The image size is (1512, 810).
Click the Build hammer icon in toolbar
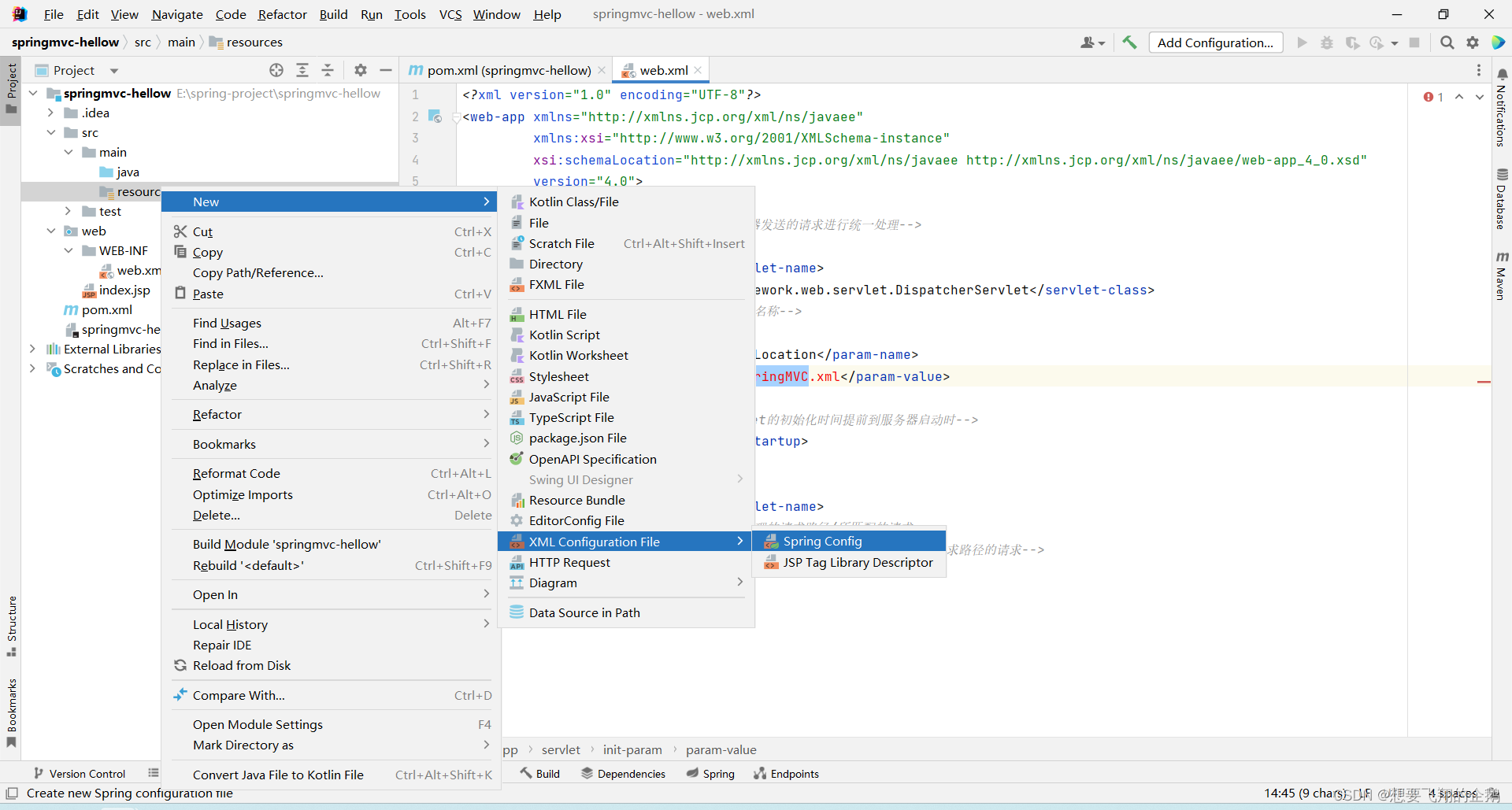1129,43
